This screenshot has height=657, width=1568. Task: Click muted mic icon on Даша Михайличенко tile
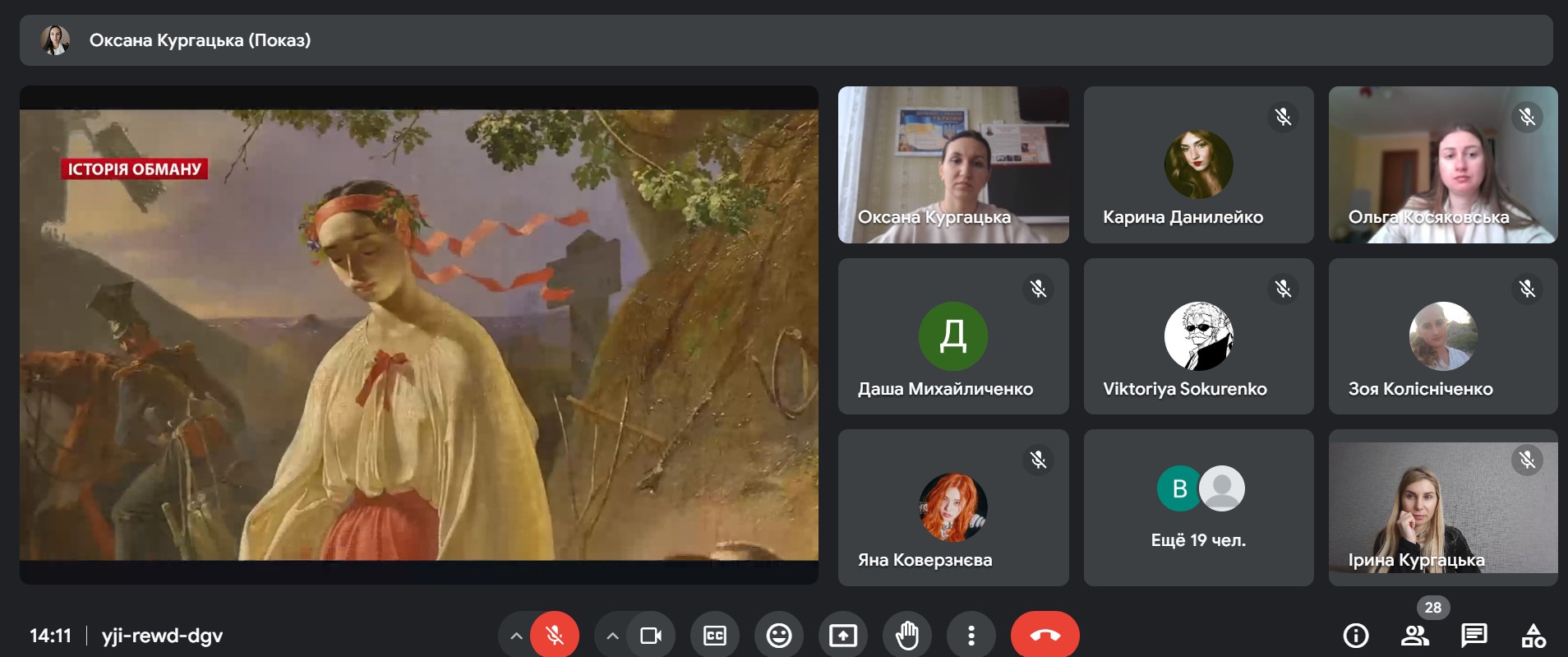pyautogui.click(x=1038, y=289)
